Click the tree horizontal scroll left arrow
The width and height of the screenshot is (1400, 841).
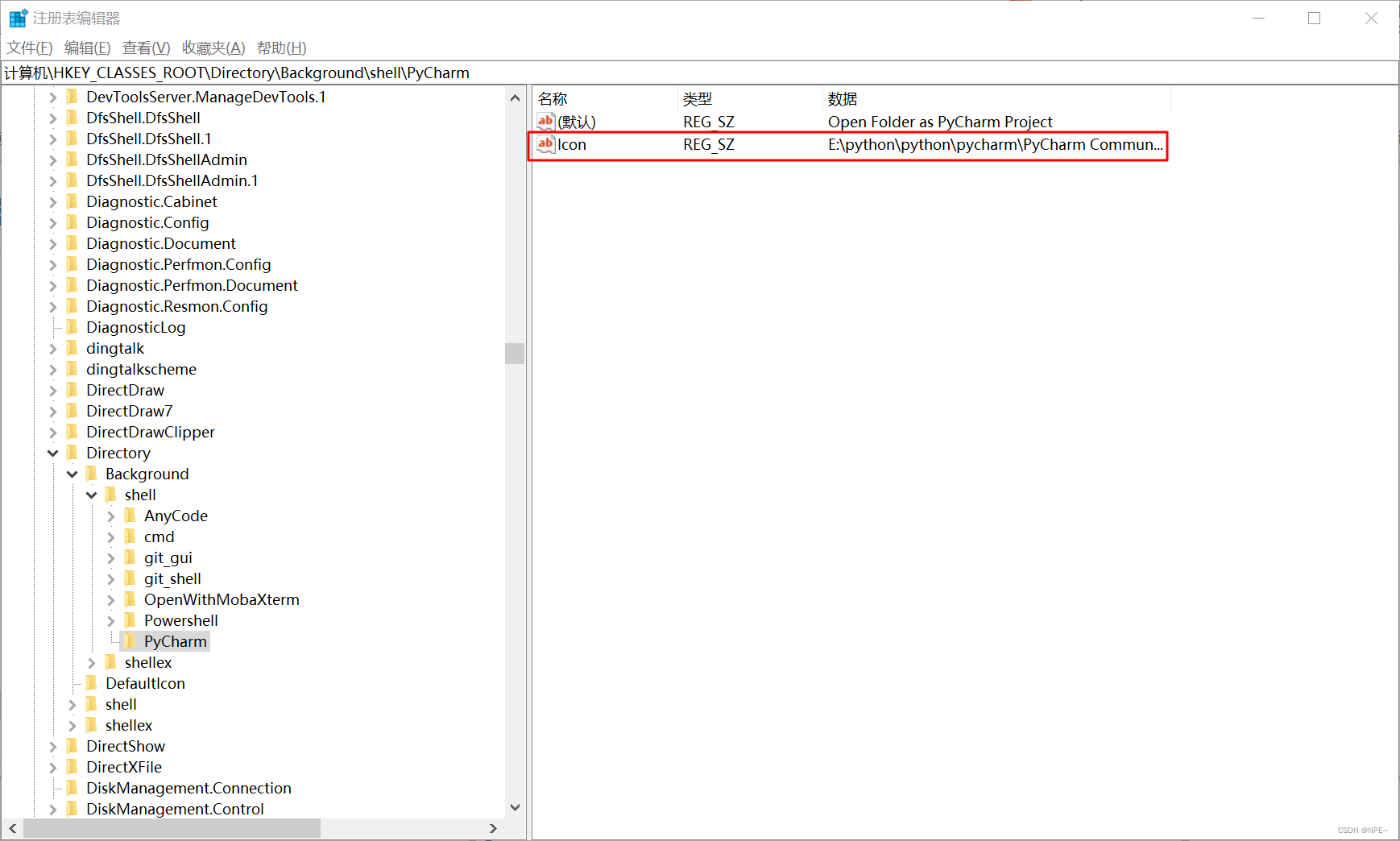(12, 828)
